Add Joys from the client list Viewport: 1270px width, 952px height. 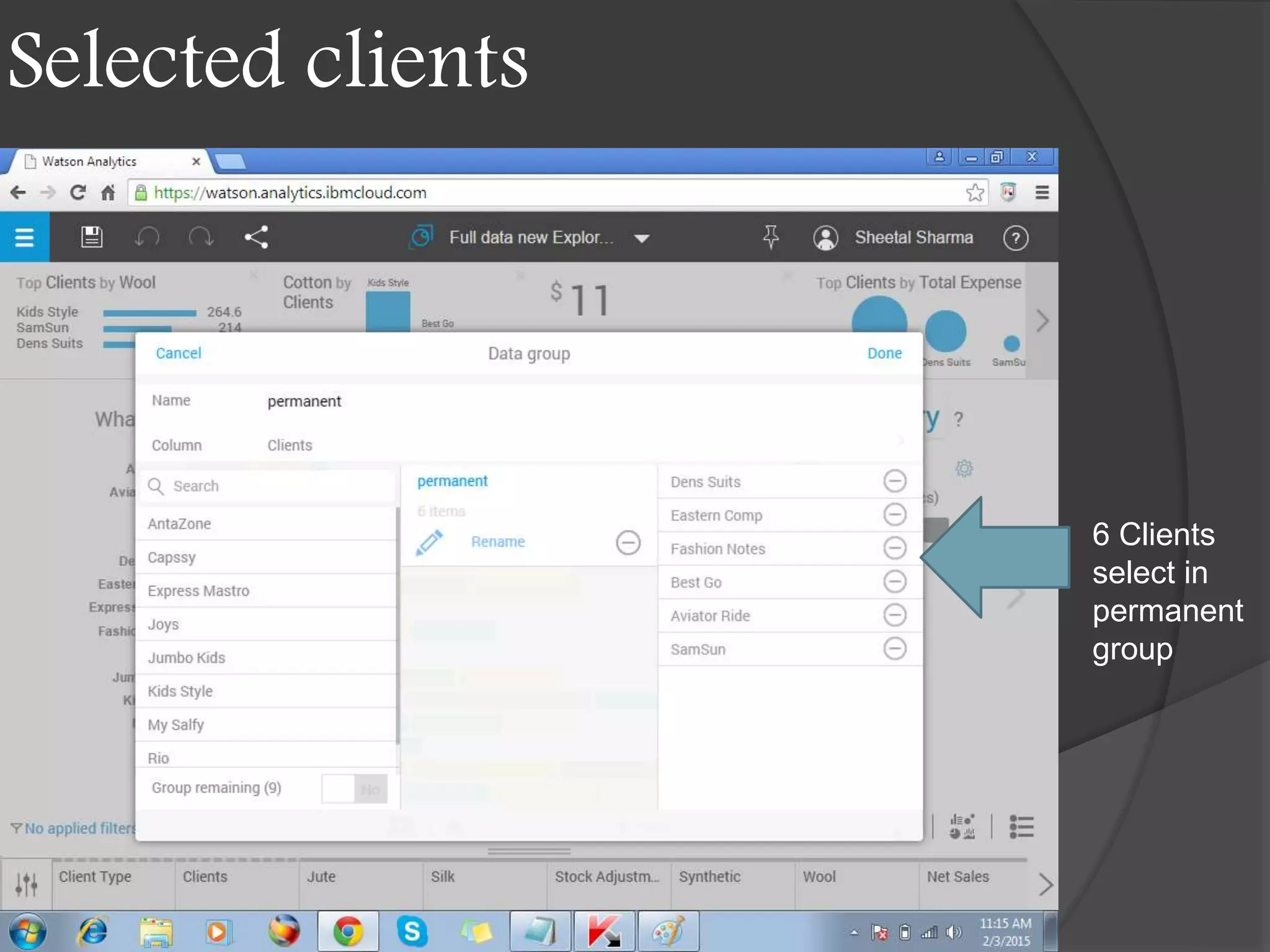[267, 624]
